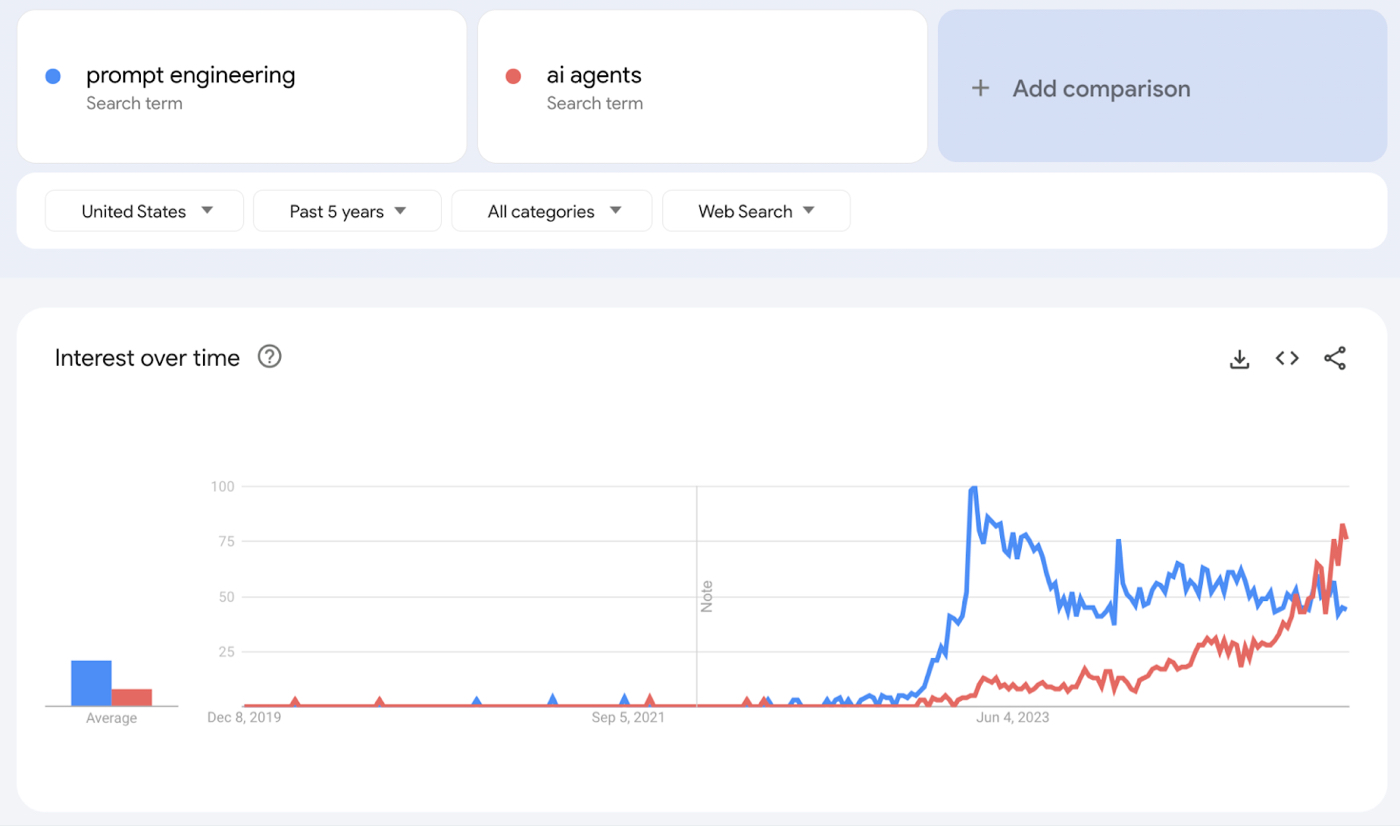Open the Interest over time help icon

click(x=269, y=357)
